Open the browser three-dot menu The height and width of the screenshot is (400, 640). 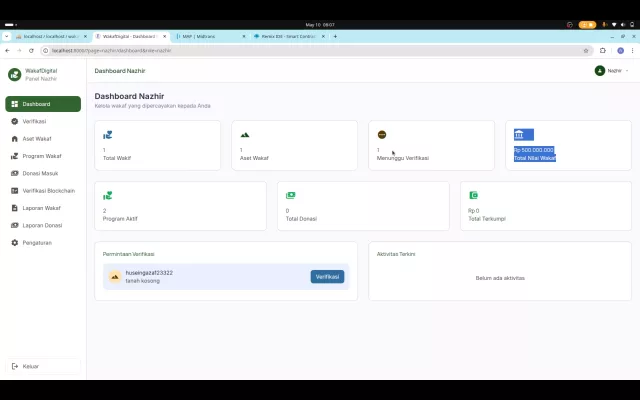click(x=632, y=51)
